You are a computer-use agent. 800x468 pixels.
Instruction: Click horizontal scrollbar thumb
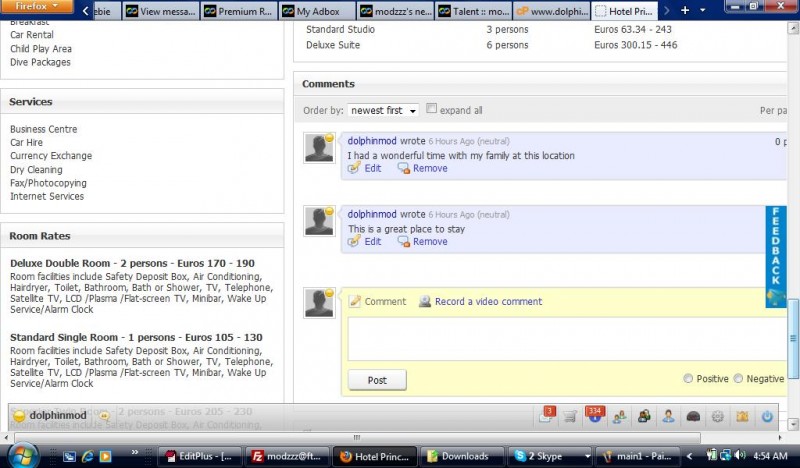pos(357,437)
